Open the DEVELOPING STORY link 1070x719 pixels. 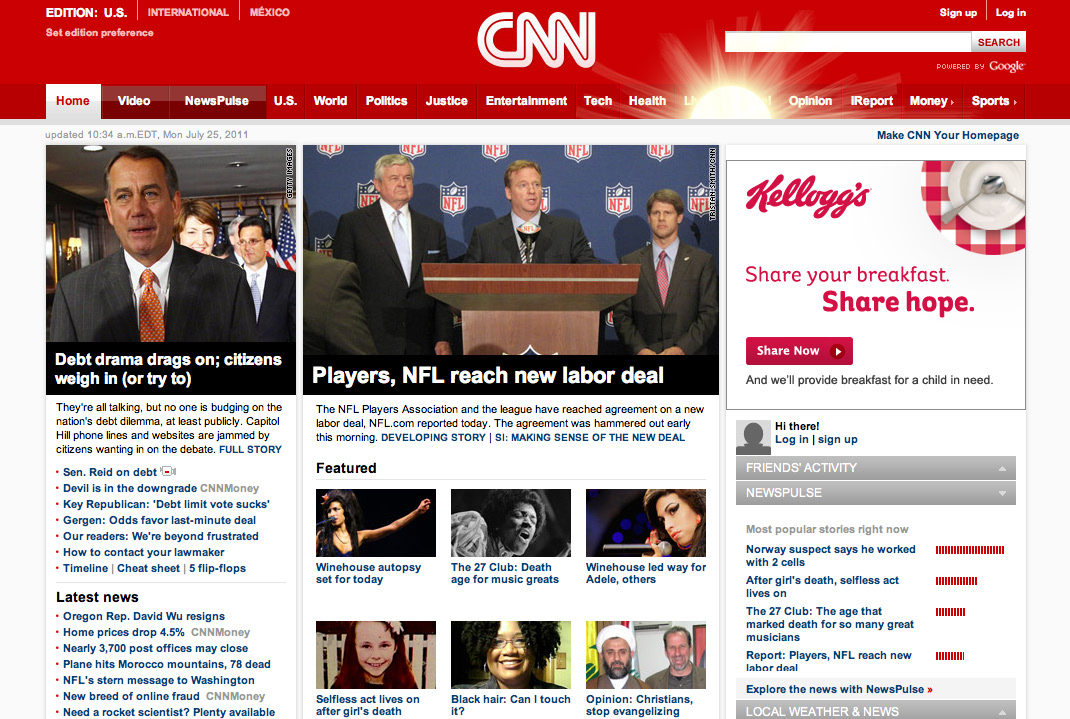(x=433, y=438)
